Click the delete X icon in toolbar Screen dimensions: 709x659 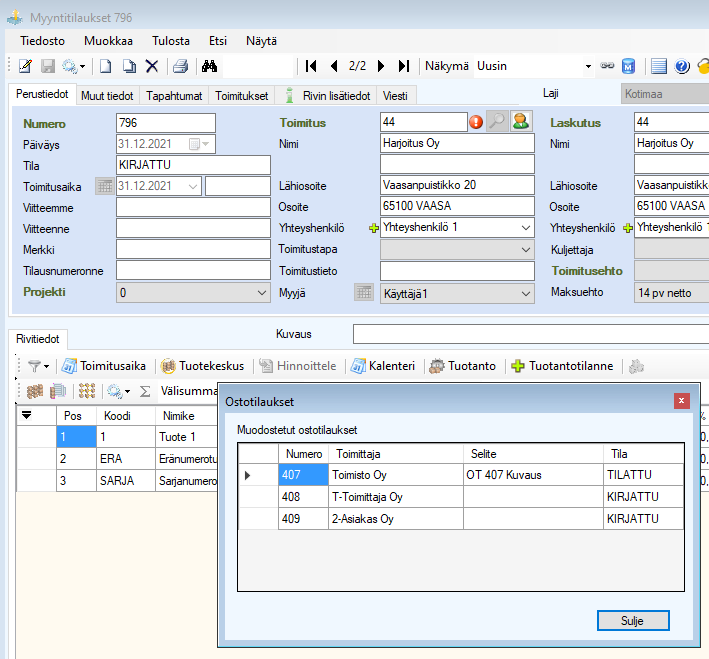coord(152,66)
